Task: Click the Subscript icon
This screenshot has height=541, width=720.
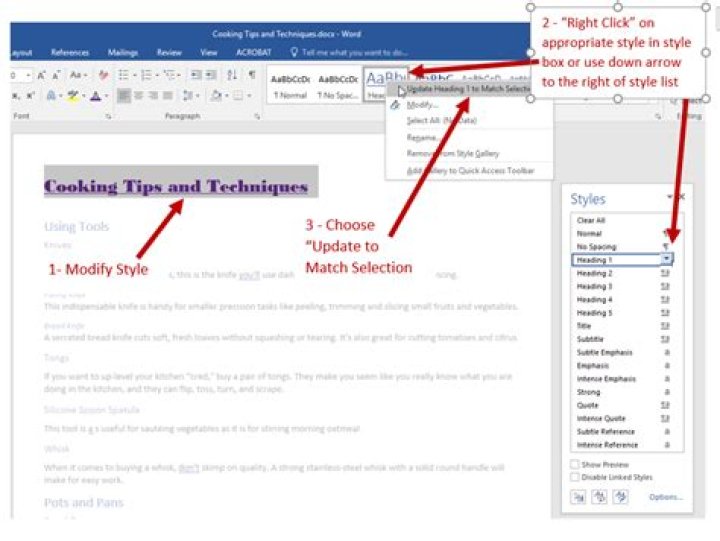Action: [16, 96]
